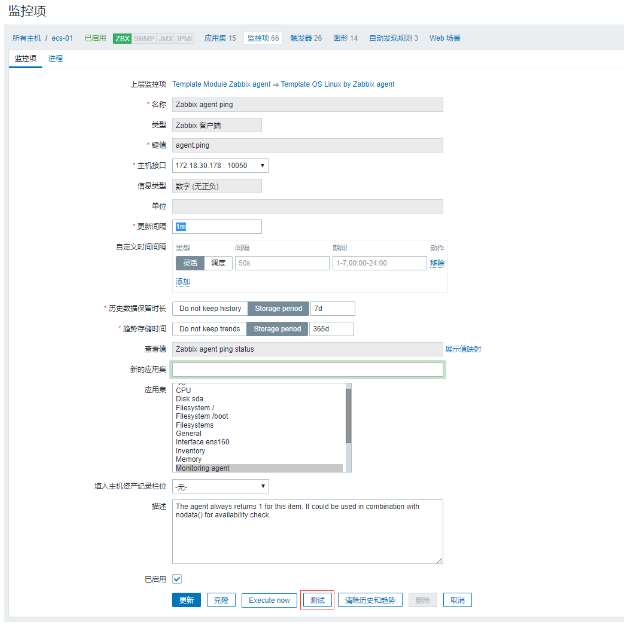The width and height of the screenshot is (636, 625).
Task: Click the JMX availability badge
Action: click(x=165, y=38)
